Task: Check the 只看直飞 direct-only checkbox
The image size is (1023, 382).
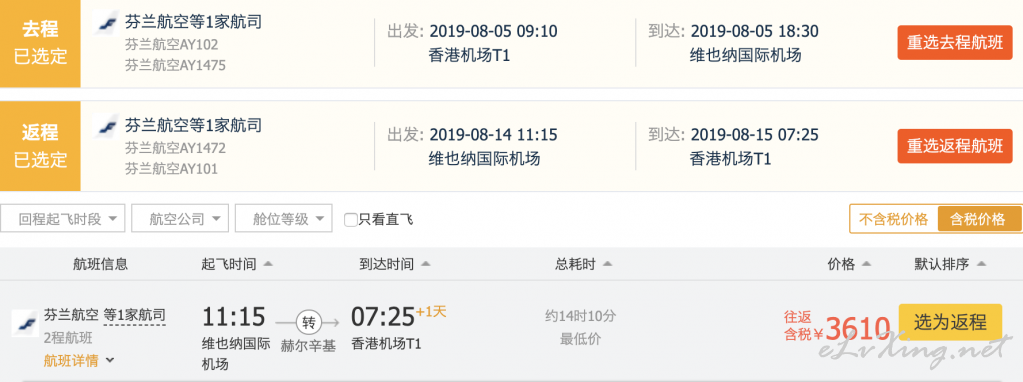Action: point(350,220)
